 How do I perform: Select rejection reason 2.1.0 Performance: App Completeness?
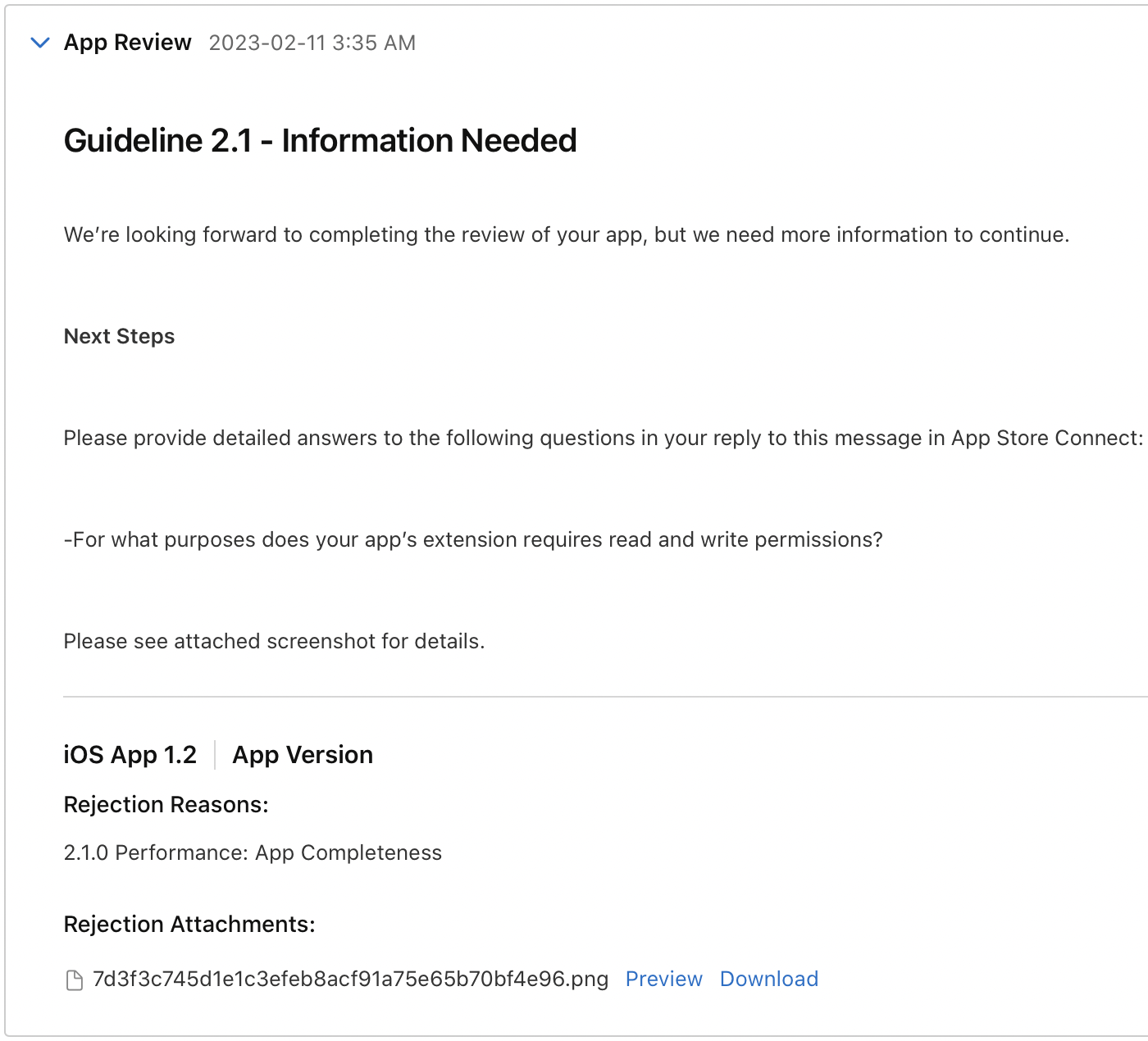pyautogui.click(x=253, y=852)
